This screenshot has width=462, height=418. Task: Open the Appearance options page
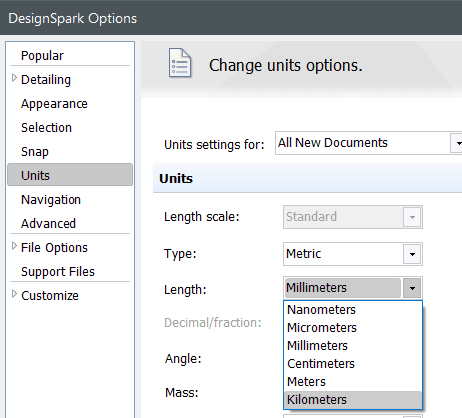54,104
